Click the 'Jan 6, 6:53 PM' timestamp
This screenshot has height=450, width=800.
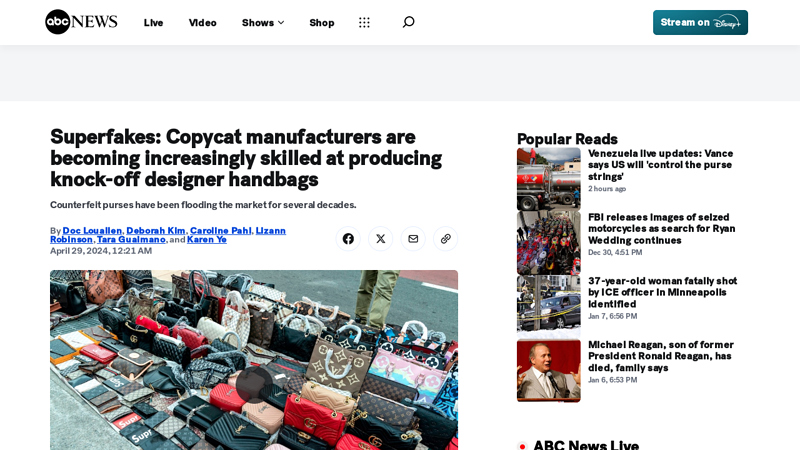[x=612, y=380]
